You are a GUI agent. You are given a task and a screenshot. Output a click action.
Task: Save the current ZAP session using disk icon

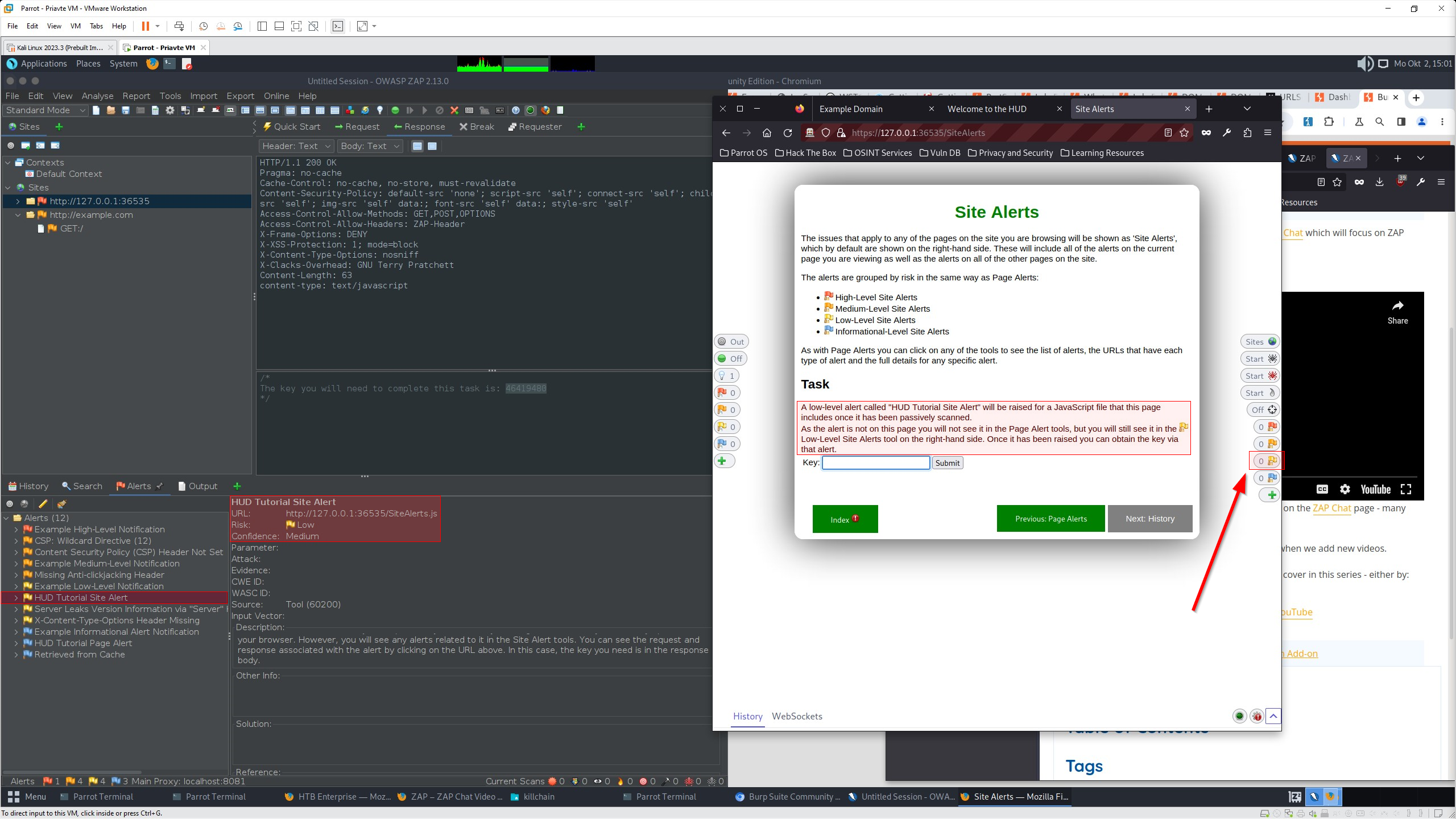125,110
